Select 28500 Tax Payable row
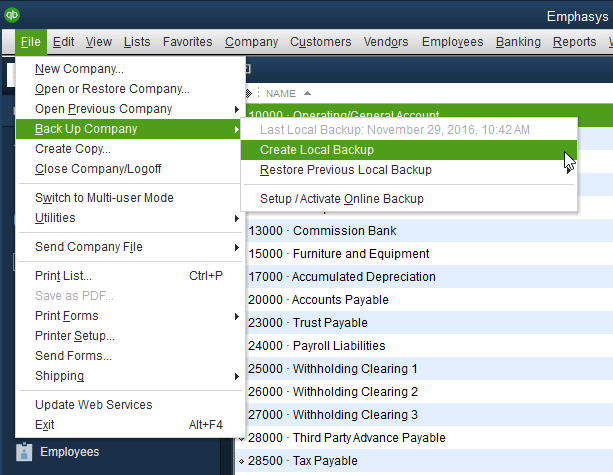Screen dimensions: 613x475 [x=424, y=461]
